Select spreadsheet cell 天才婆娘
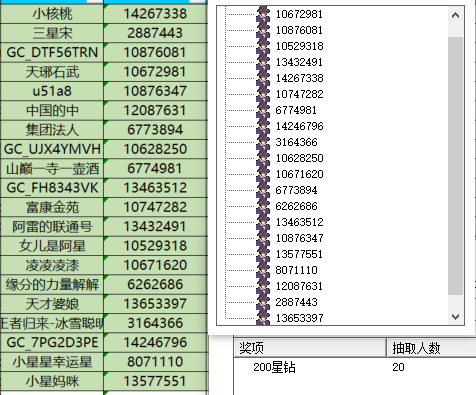The height and width of the screenshot is (395, 476). tap(52, 304)
